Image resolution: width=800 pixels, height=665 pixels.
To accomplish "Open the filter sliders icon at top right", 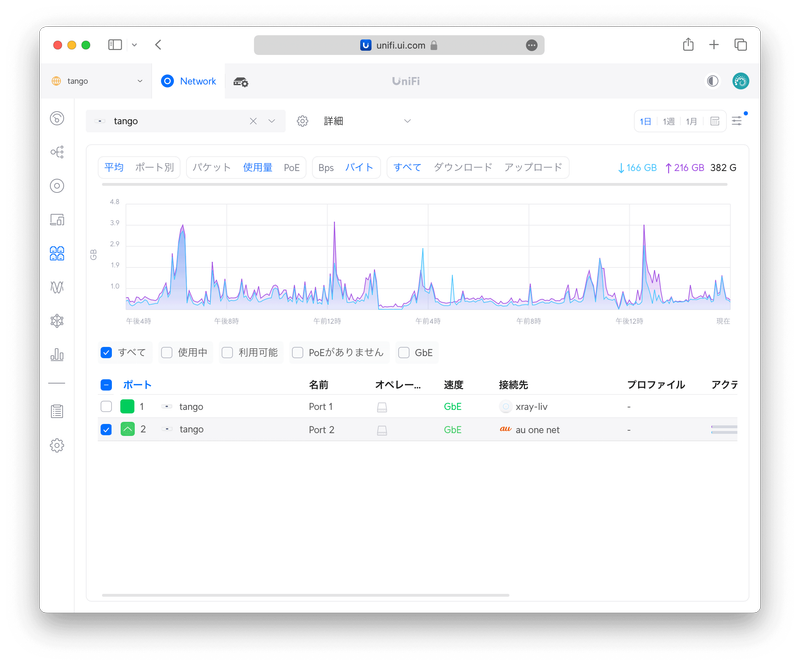I will (x=737, y=121).
